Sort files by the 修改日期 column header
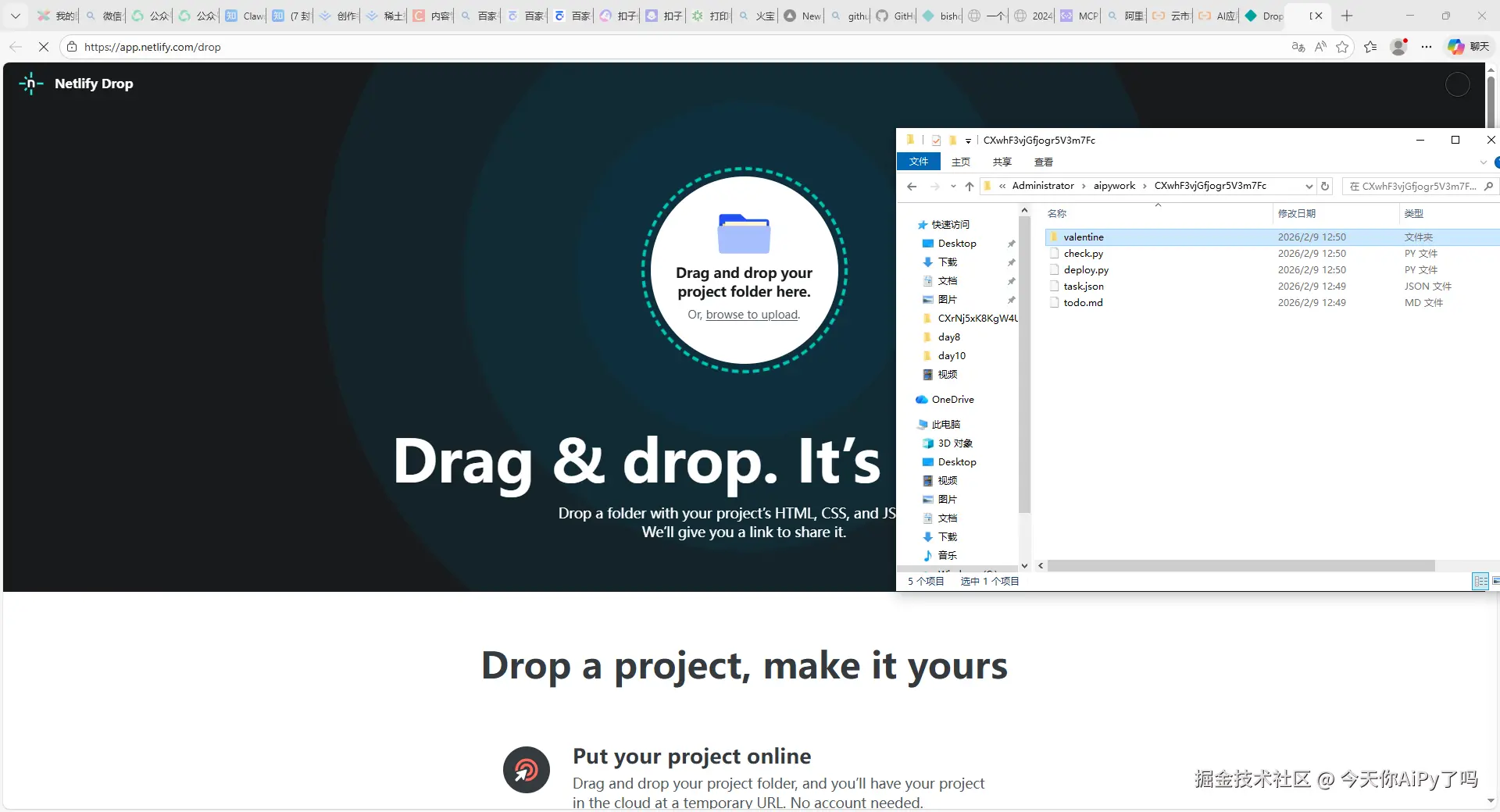The image size is (1500, 812). tap(1336, 213)
